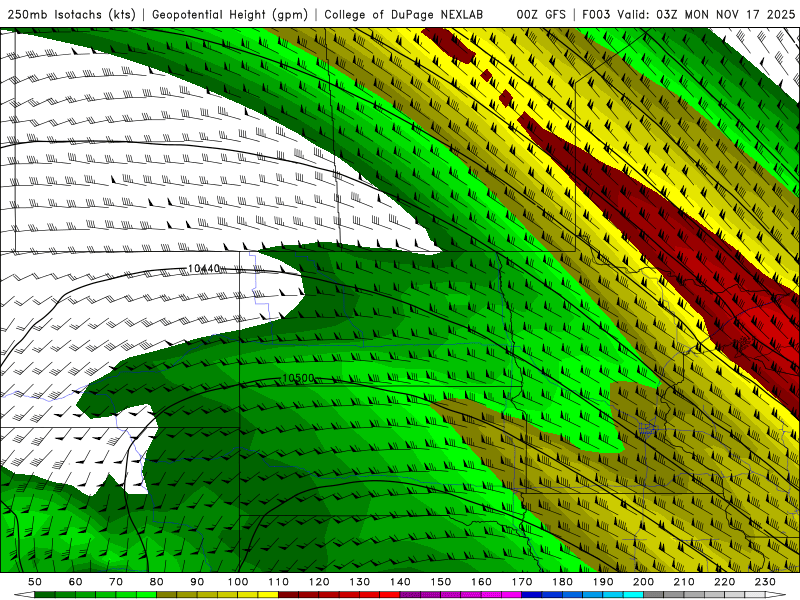800x600 pixels.
Task: Click the 200 label on color scale
Action: coord(643,582)
